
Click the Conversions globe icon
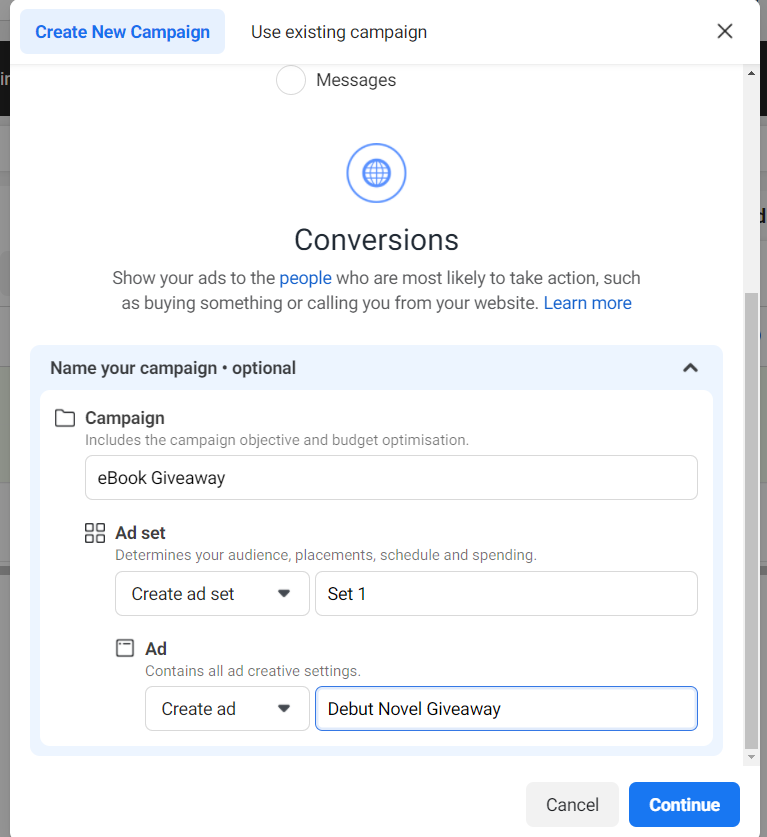376,173
